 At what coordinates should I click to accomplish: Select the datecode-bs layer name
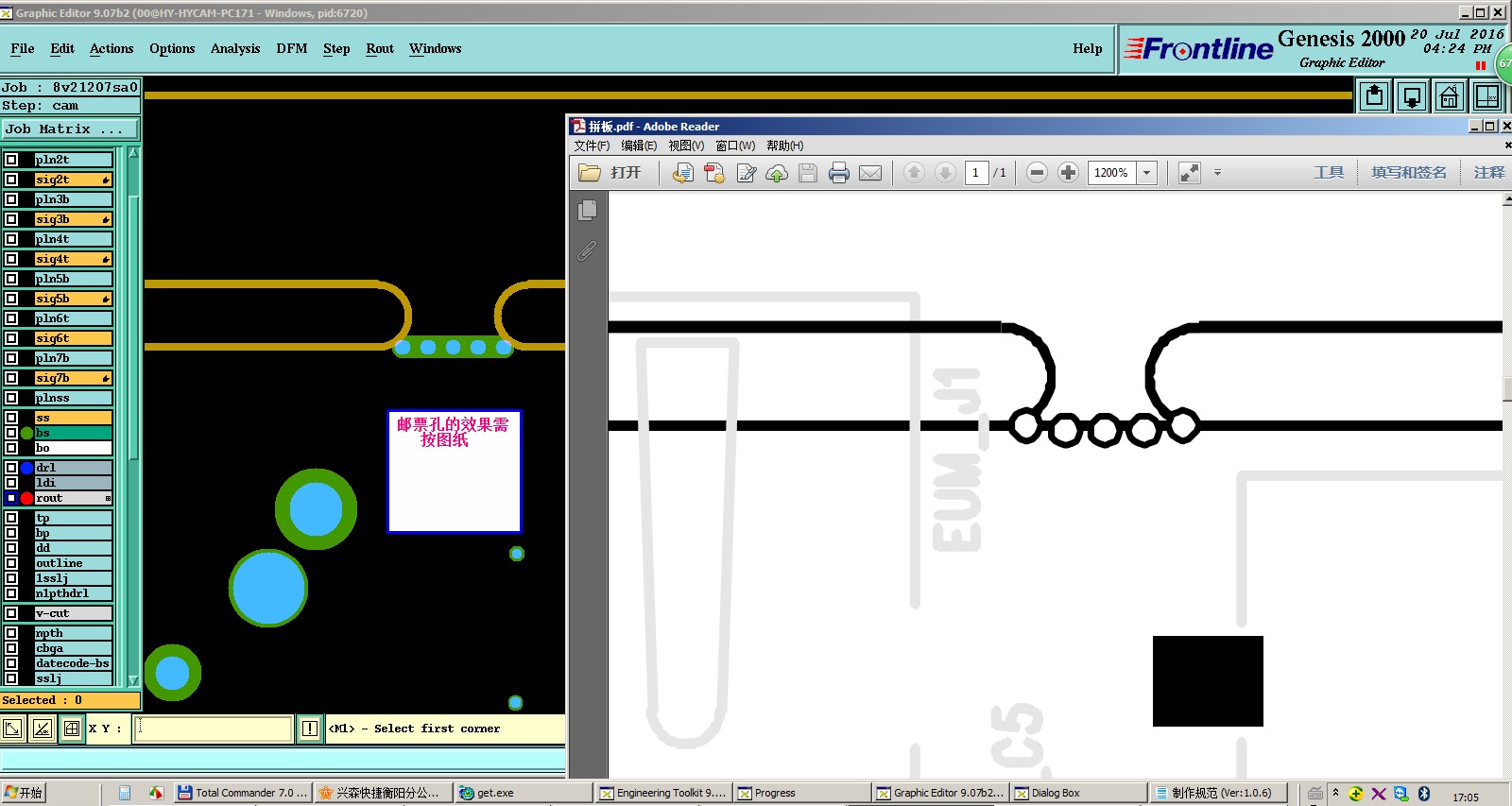[x=73, y=663]
